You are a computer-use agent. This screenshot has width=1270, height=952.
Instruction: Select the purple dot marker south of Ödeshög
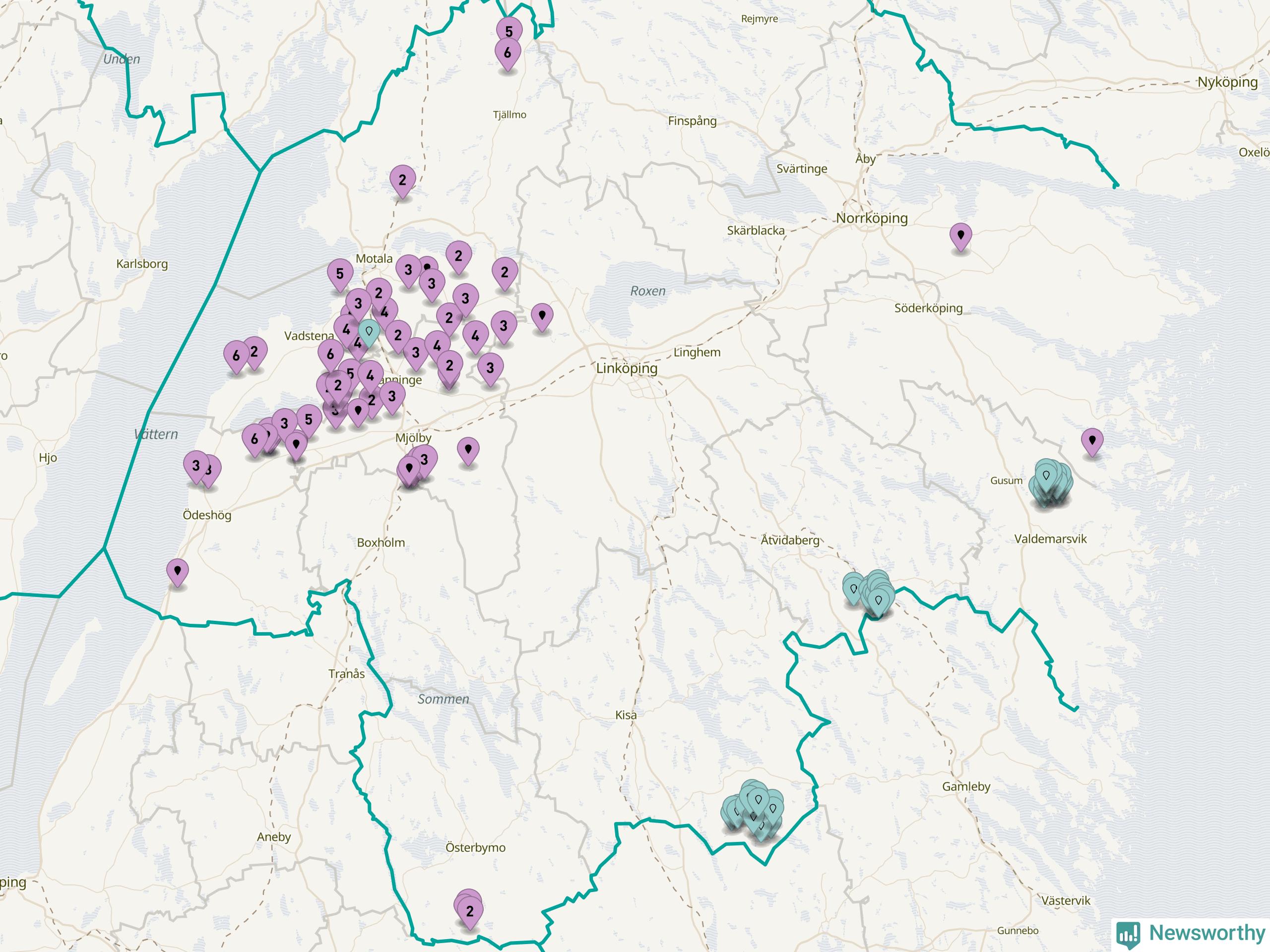(x=178, y=572)
